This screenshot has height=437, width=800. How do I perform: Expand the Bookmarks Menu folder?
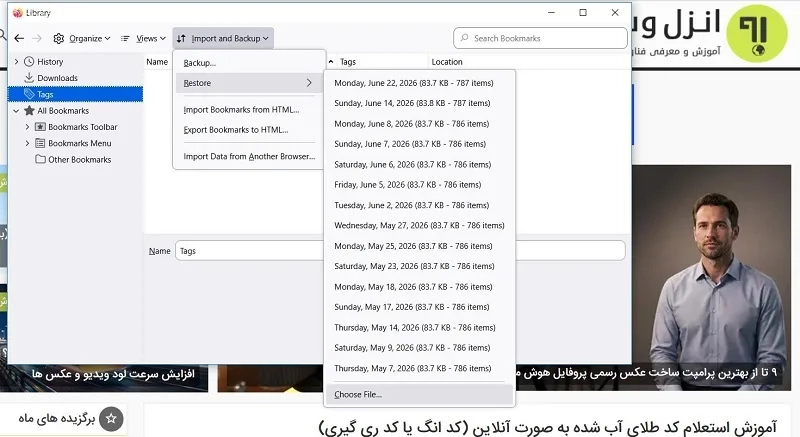pyautogui.click(x=27, y=143)
